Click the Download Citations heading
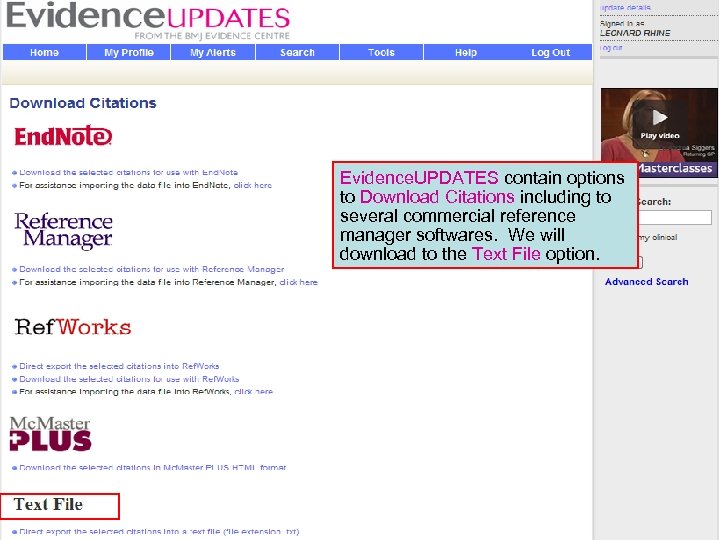The image size is (720, 540). pyautogui.click(x=83, y=103)
